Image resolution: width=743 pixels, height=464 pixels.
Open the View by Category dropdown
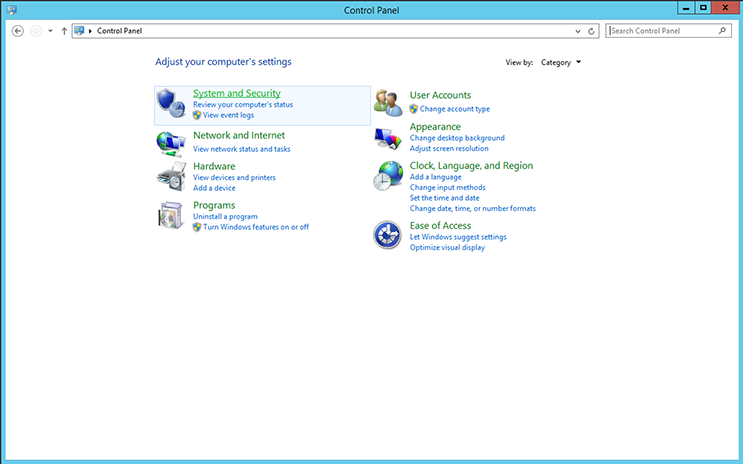pyautogui.click(x=561, y=63)
